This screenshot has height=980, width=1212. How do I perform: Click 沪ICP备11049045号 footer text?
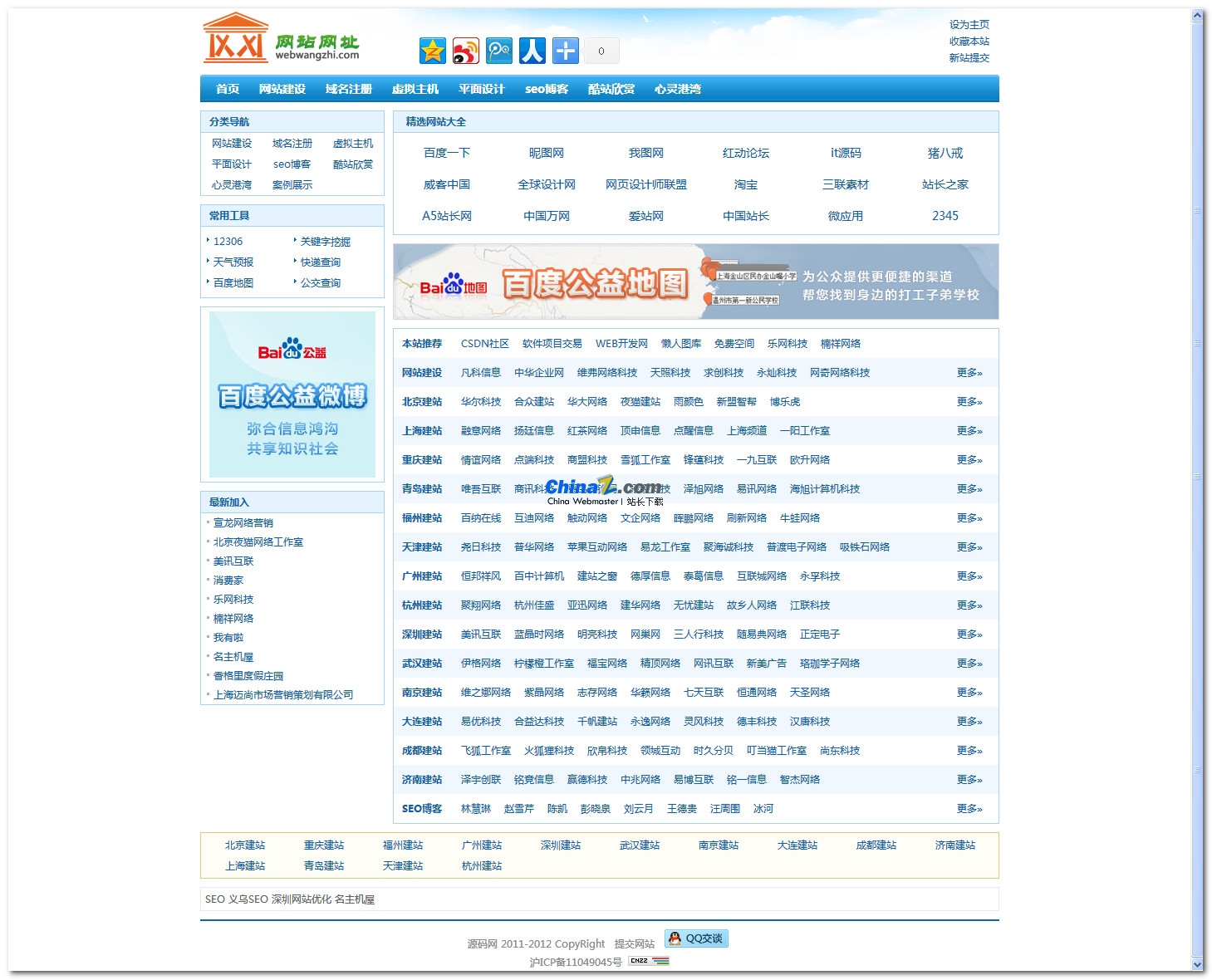576,963
